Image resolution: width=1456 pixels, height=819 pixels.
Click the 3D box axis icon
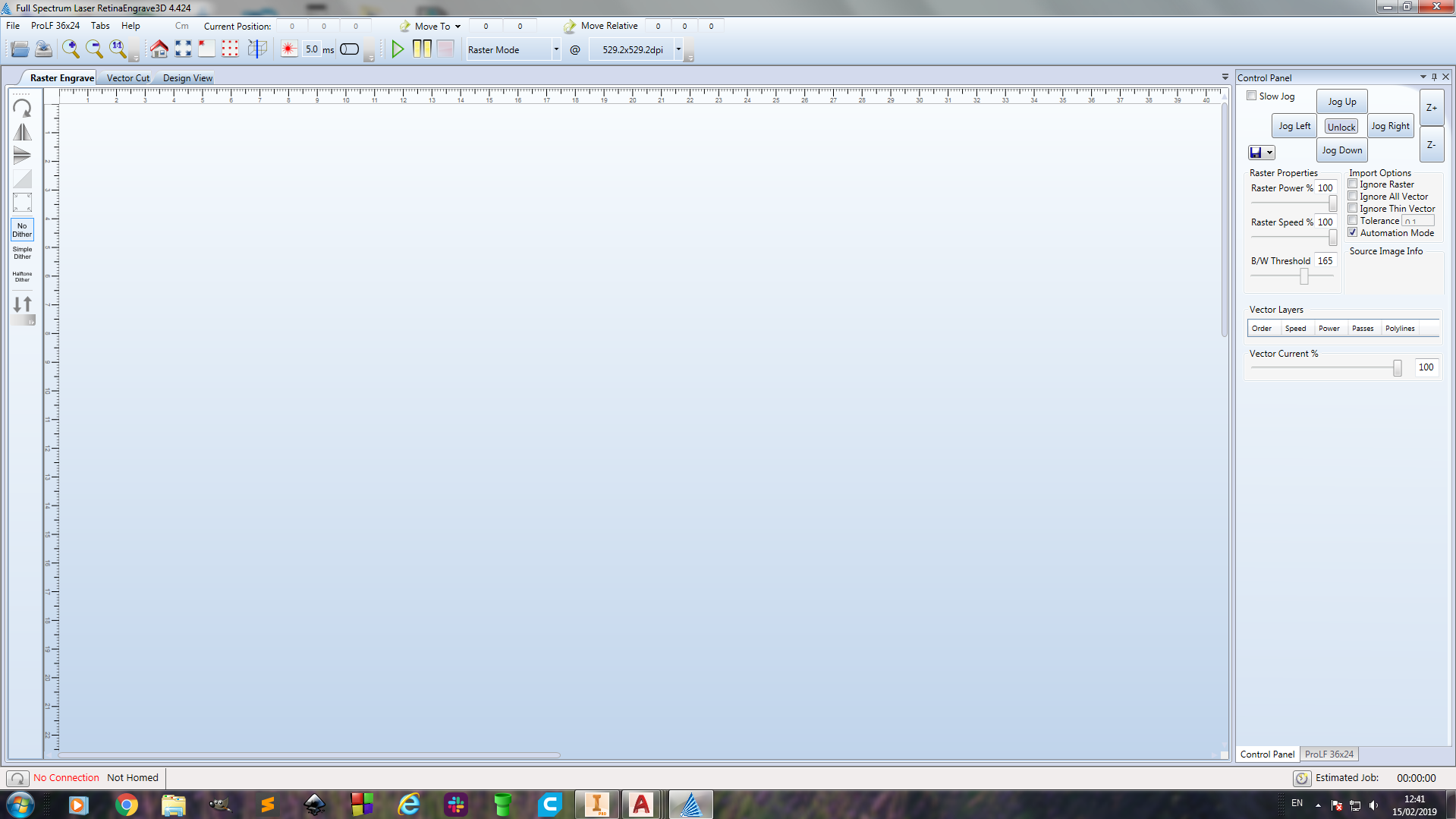[257, 49]
